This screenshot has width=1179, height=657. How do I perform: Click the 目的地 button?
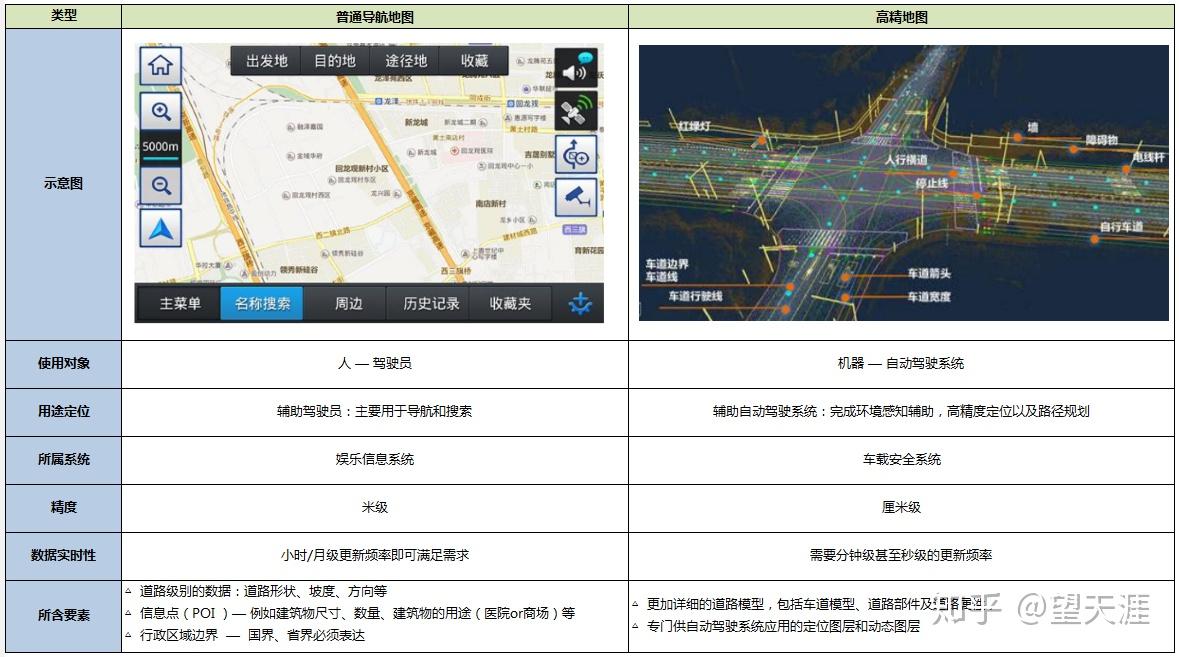coord(337,60)
